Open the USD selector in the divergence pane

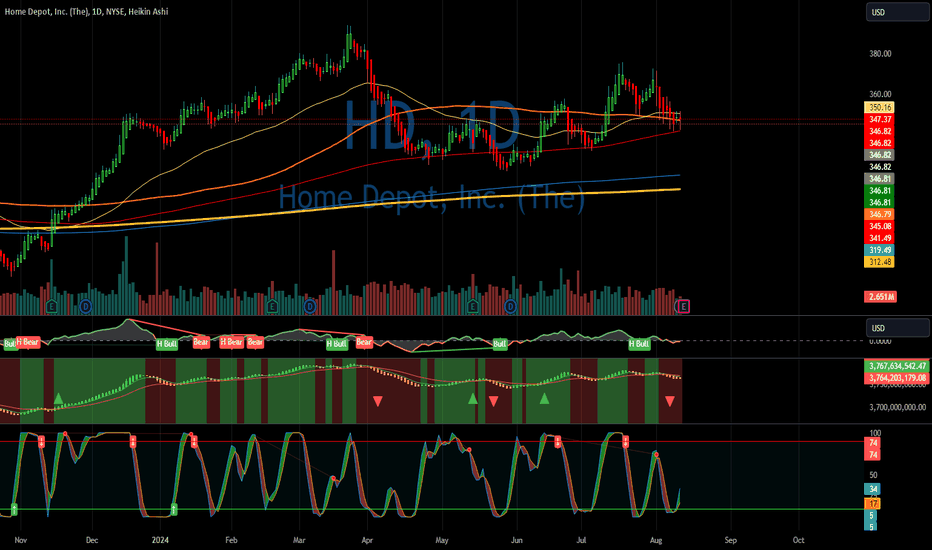(897, 328)
